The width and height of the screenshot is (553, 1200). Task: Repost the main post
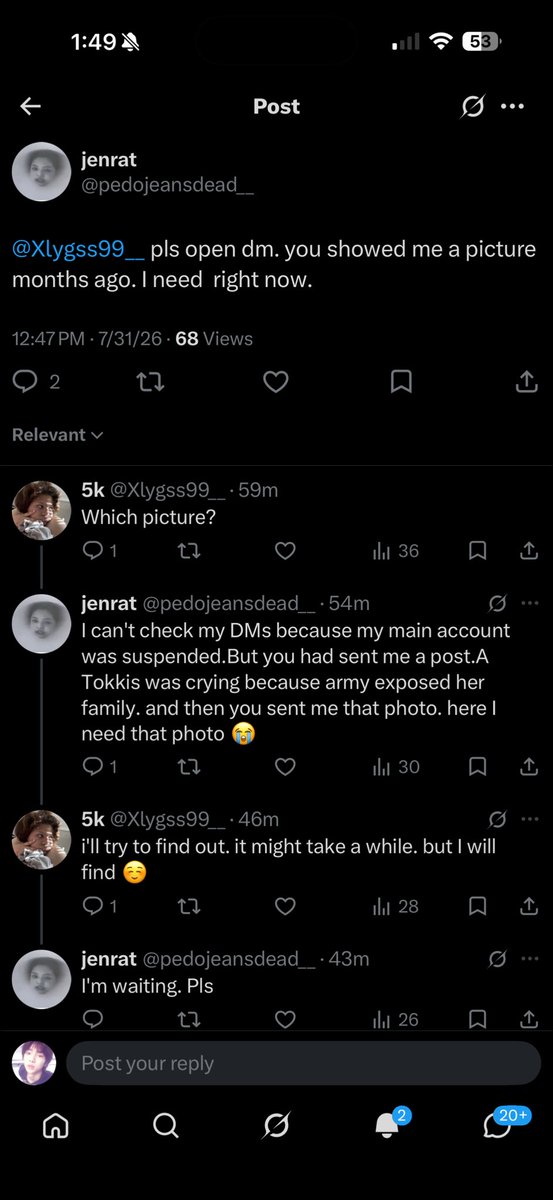(150, 381)
